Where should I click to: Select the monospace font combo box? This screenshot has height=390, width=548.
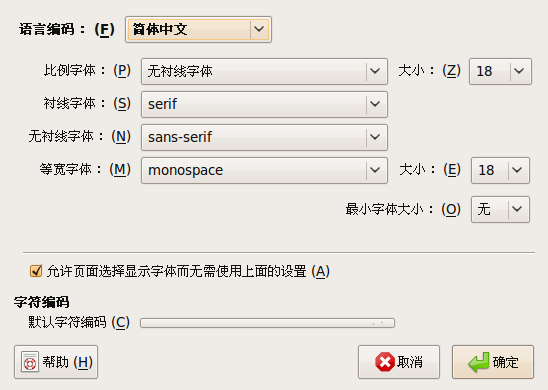(x=264, y=170)
